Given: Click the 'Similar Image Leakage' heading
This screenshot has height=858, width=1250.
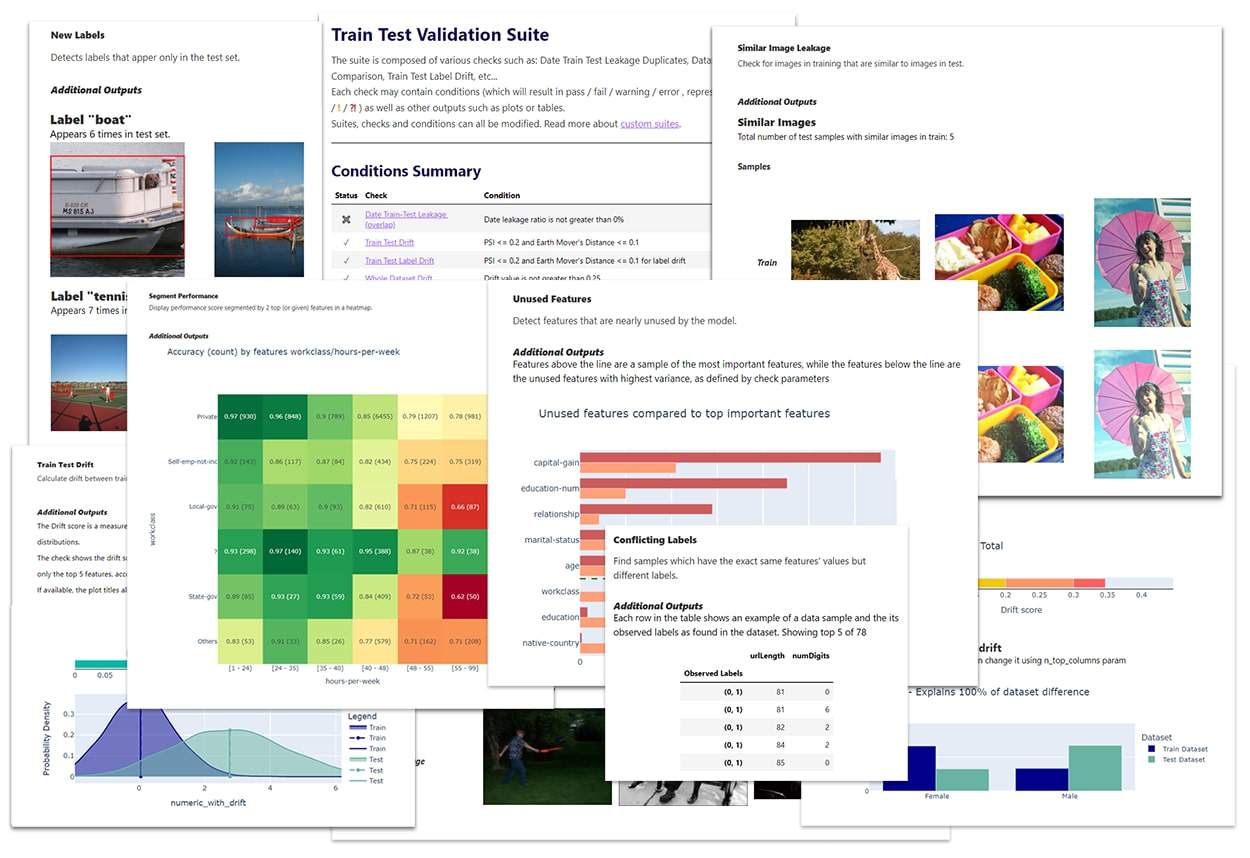Looking at the screenshot, I should coord(784,48).
